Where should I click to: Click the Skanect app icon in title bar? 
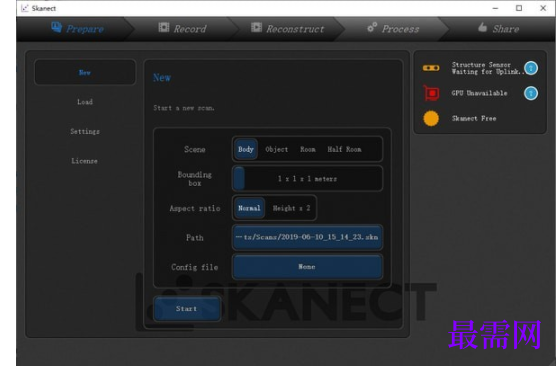coord(25,8)
